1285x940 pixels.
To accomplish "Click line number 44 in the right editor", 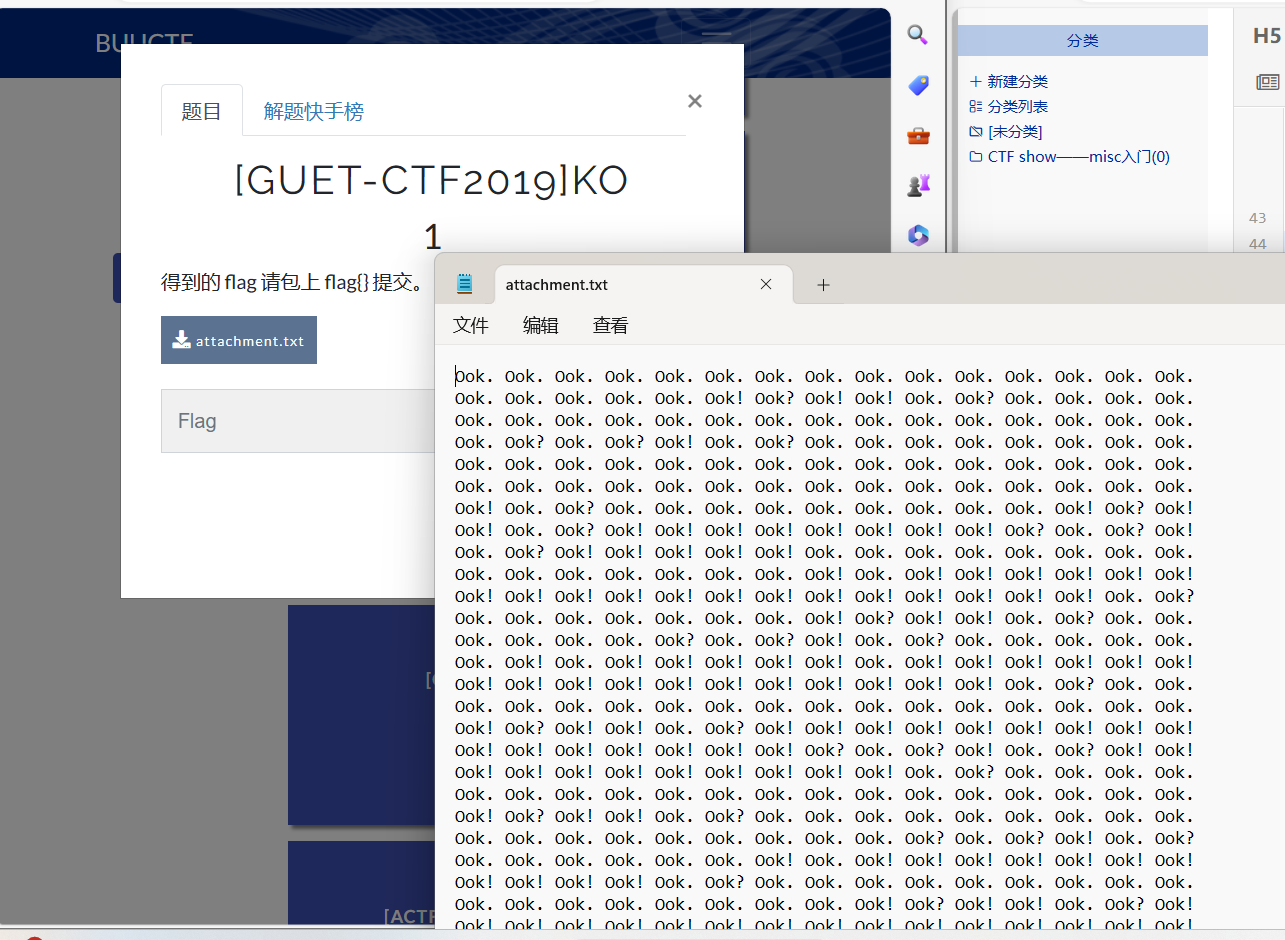I will pyautogui.click(x=1257, y=244).
